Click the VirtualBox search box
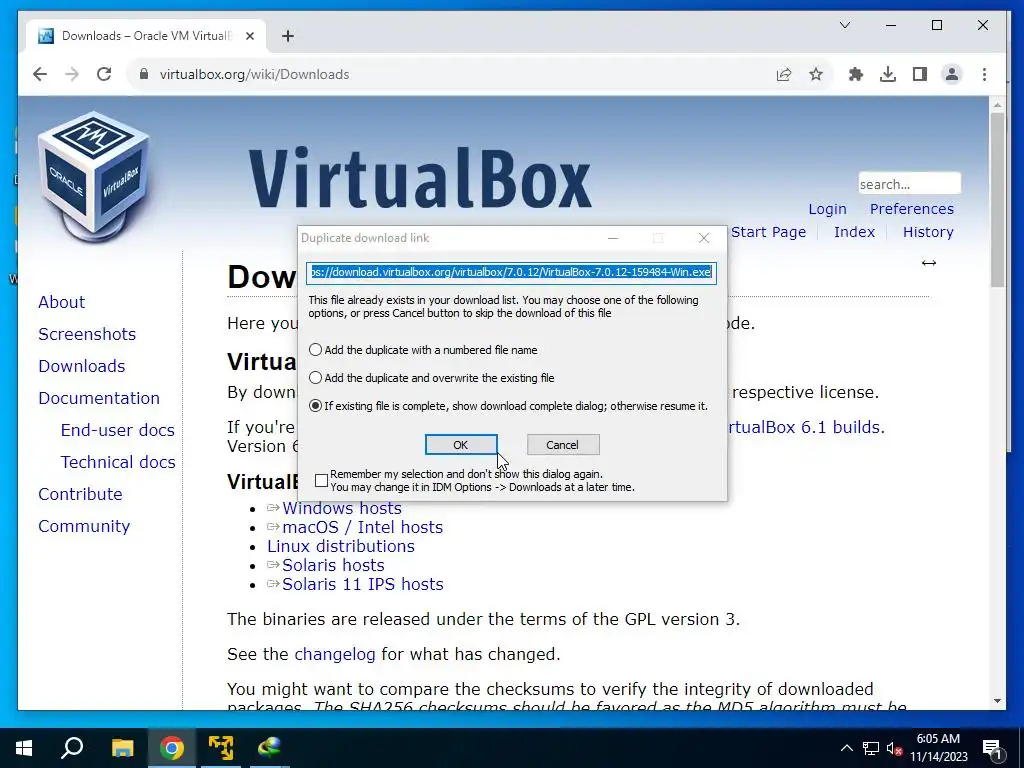Image resolution: width=1024 pixels, height=768 pixels. point(909,184)
